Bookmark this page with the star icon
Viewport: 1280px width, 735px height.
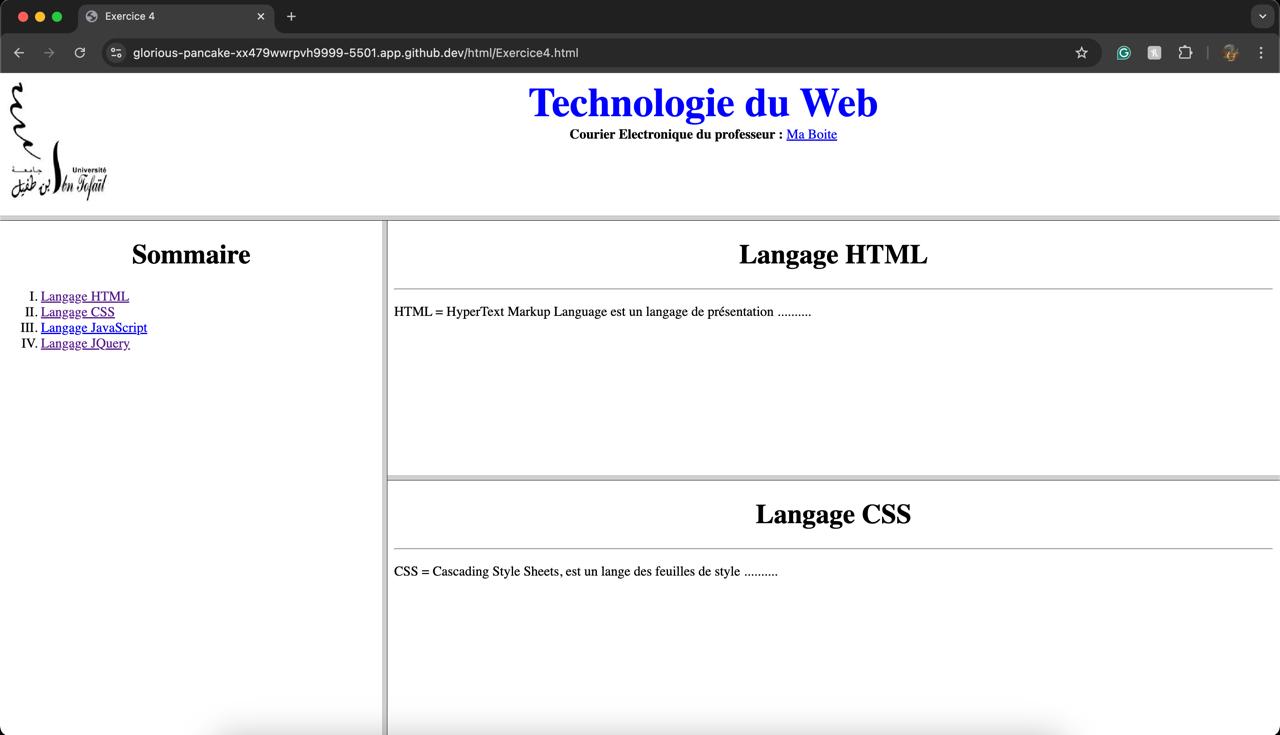coord(1081,53)
